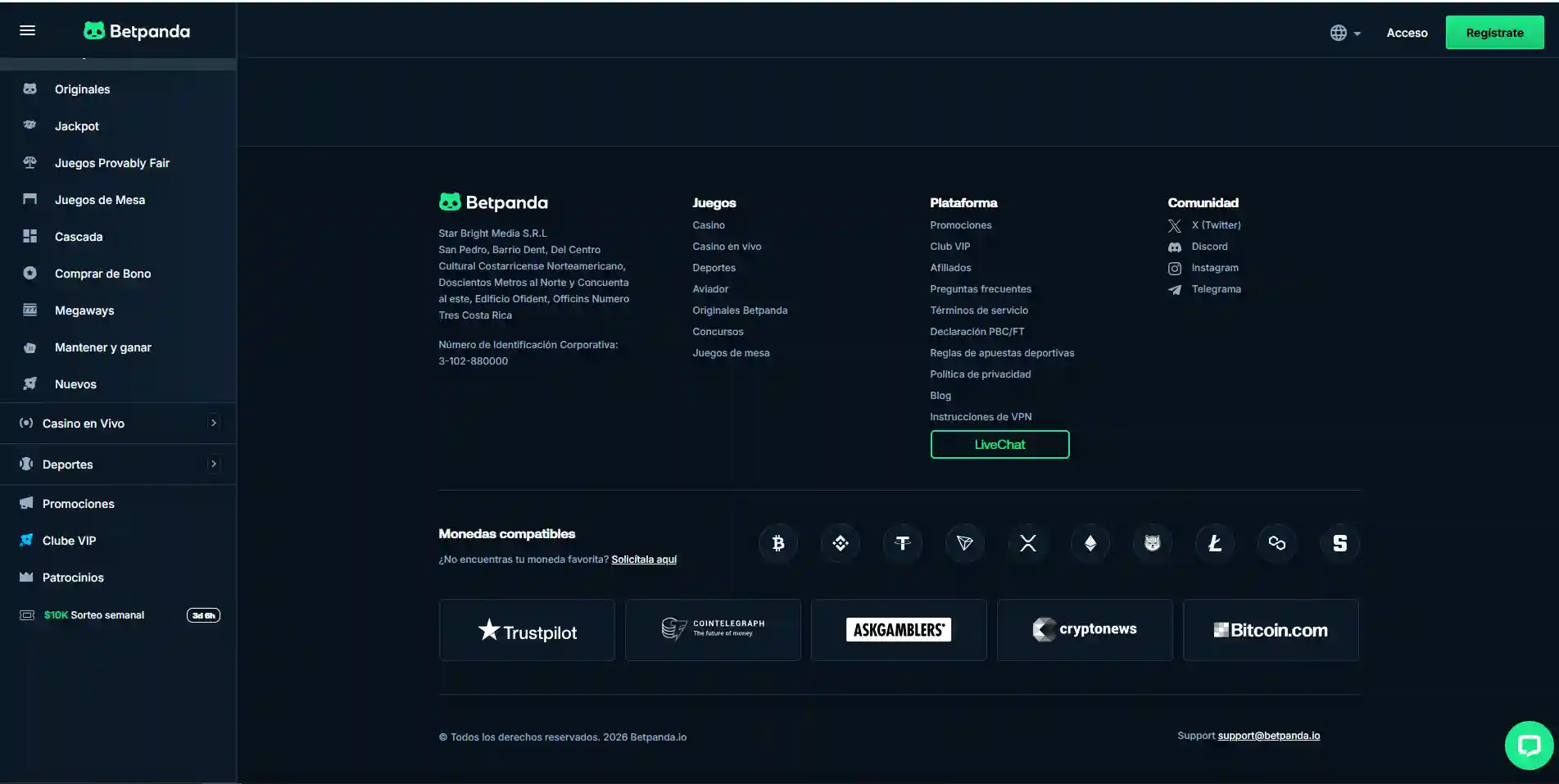Click the Regístrate button
The image size is (1559, 784).
(1494, 33)
